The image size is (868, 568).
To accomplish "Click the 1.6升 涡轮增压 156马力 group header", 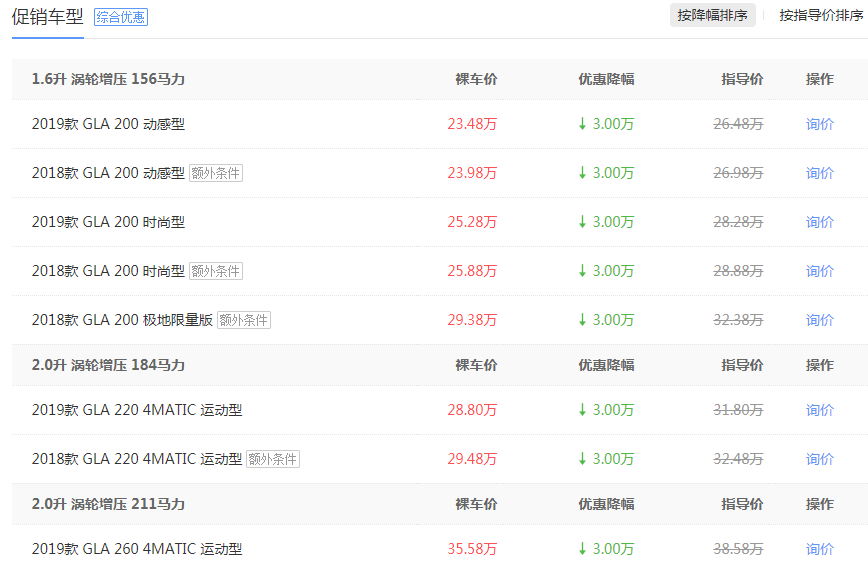I will [108, 79].
